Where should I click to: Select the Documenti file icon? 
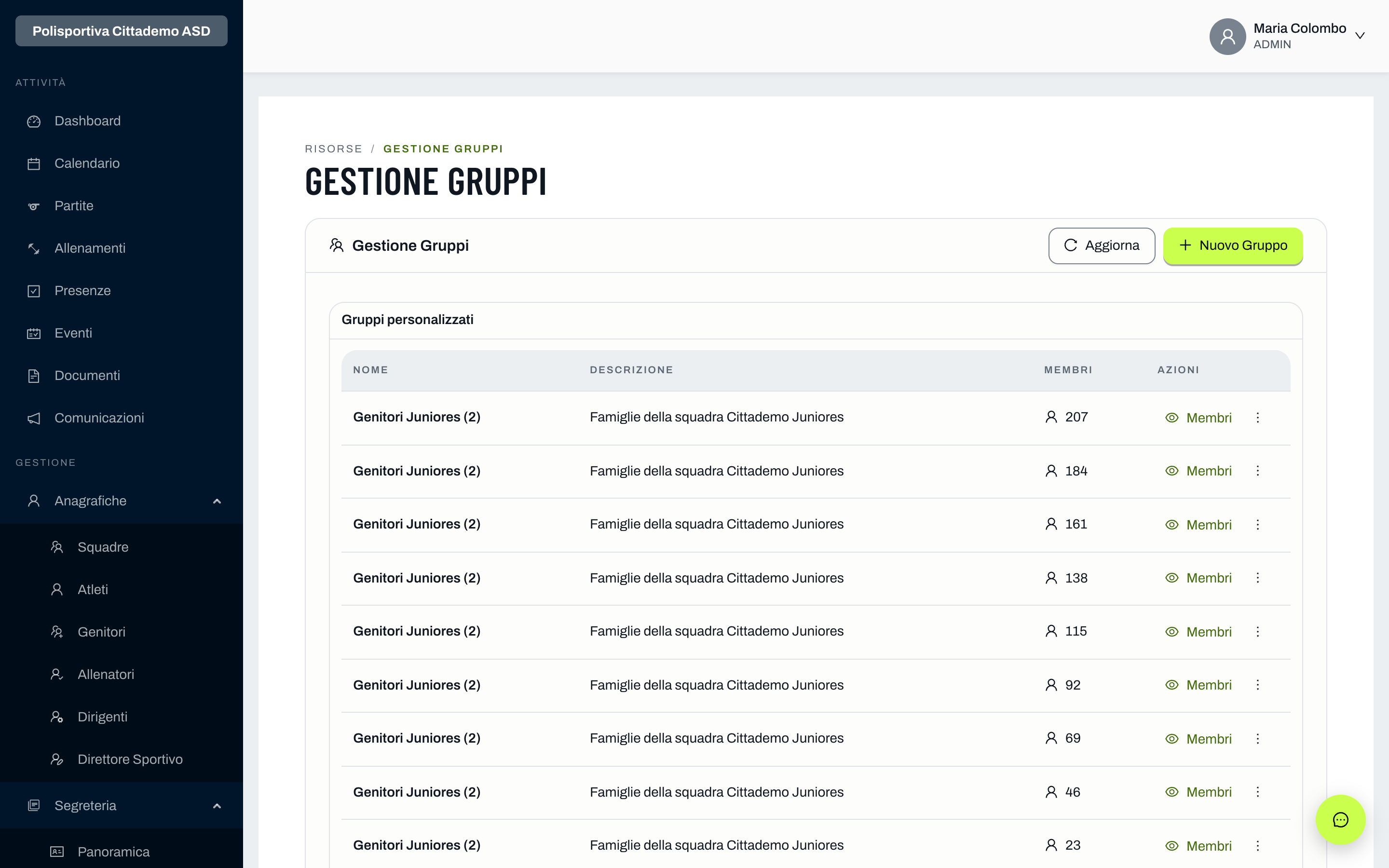(x=34, y=376)
